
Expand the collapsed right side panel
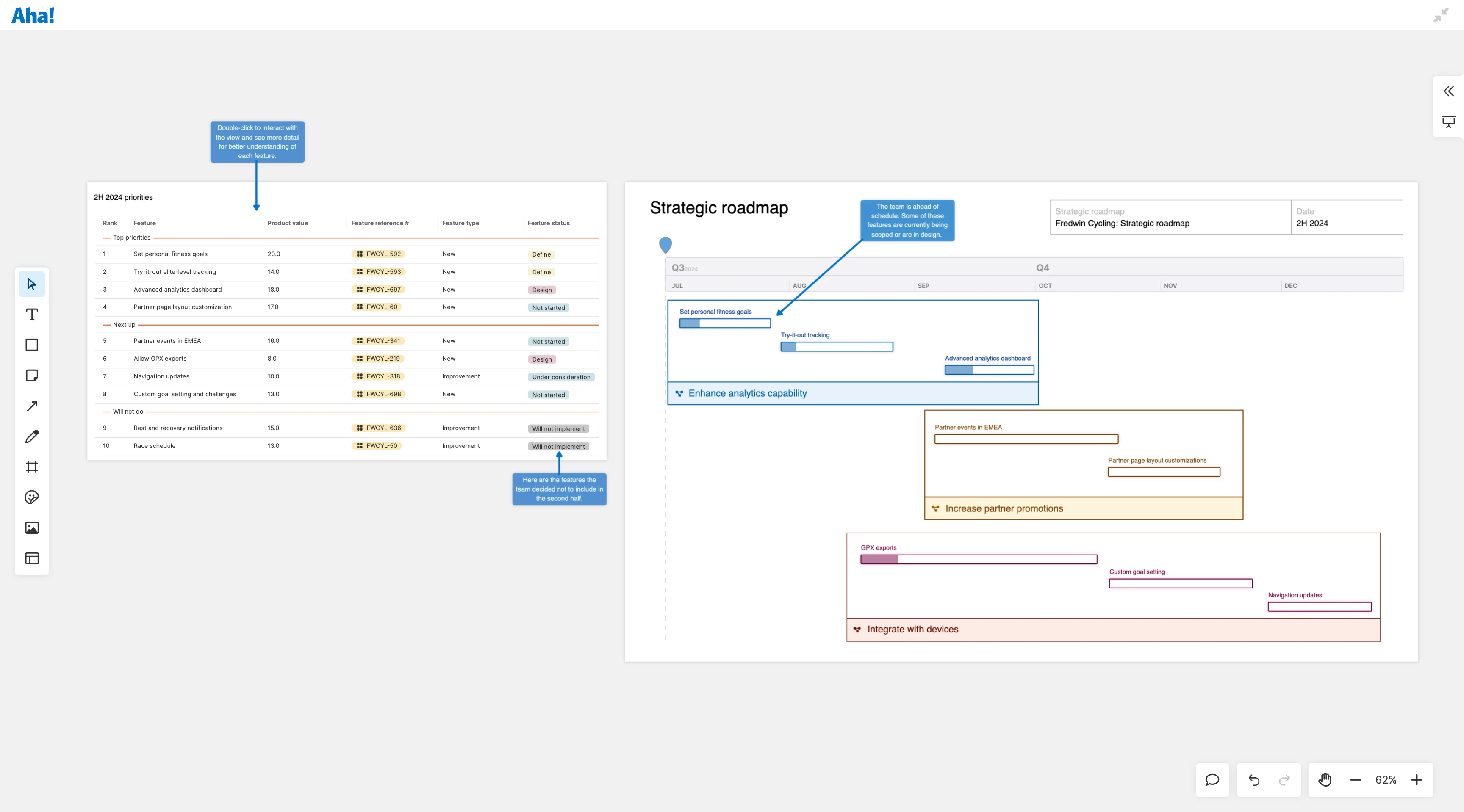(1448, 91)
